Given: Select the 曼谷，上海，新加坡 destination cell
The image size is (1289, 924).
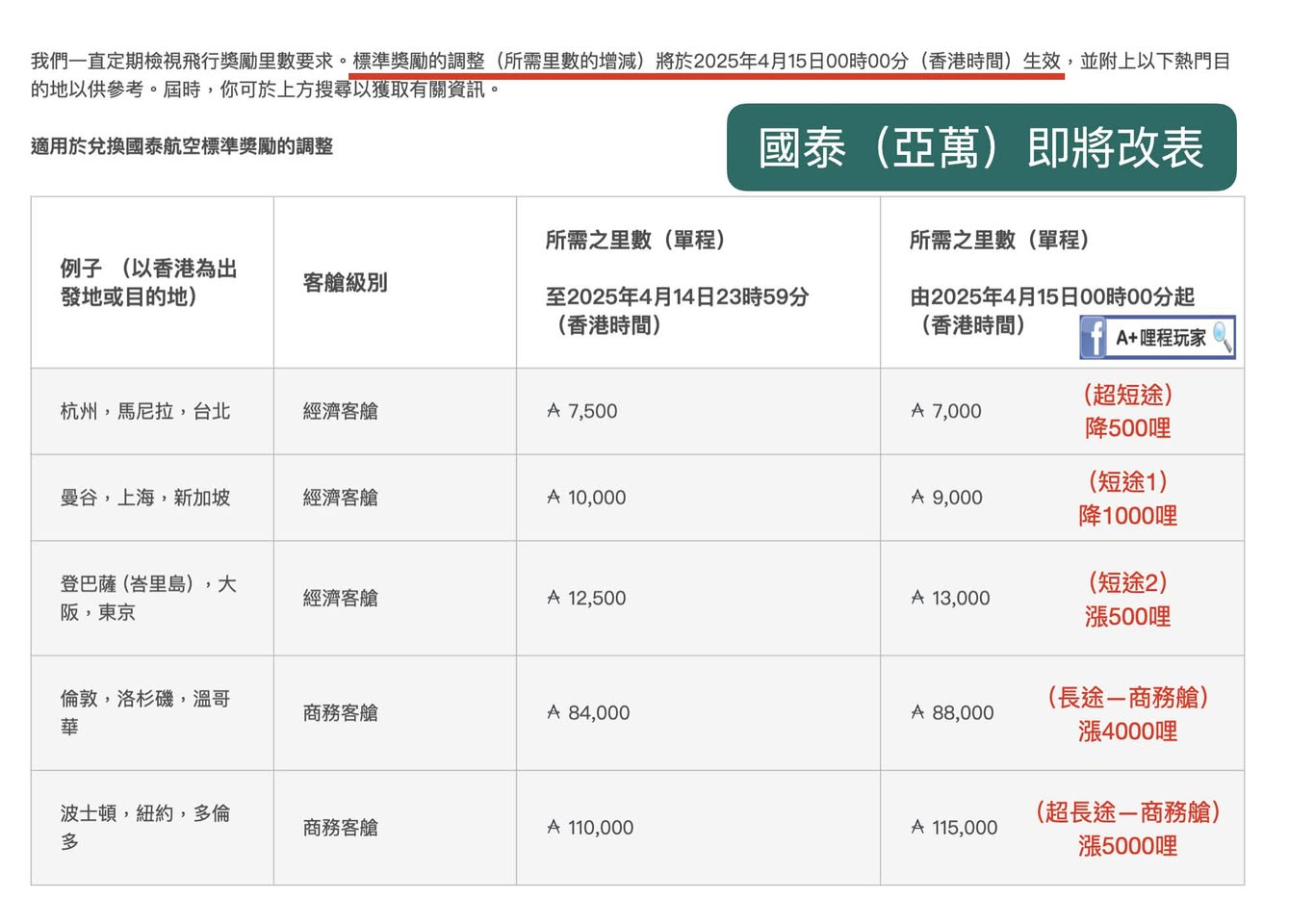Looking at the screenshot, I should tap(145, 498).
